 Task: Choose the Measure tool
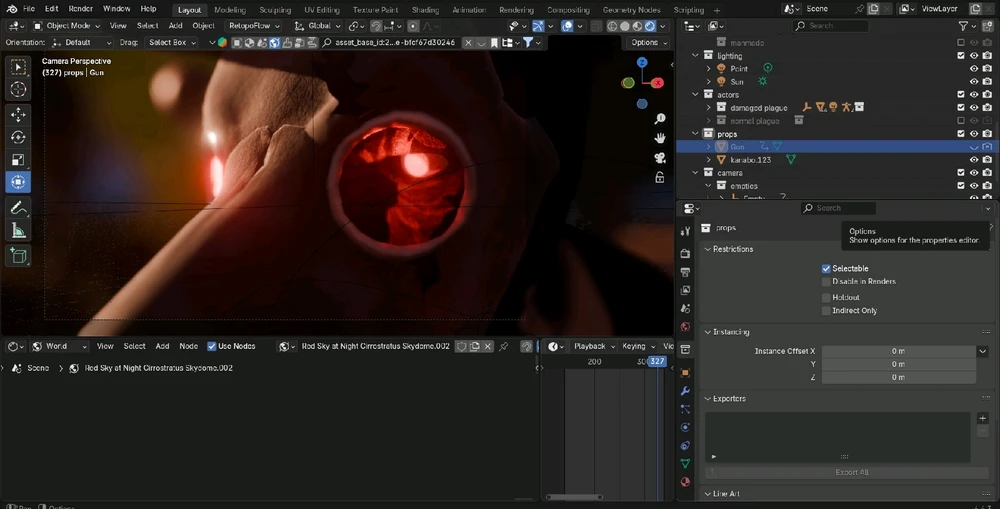18,231
